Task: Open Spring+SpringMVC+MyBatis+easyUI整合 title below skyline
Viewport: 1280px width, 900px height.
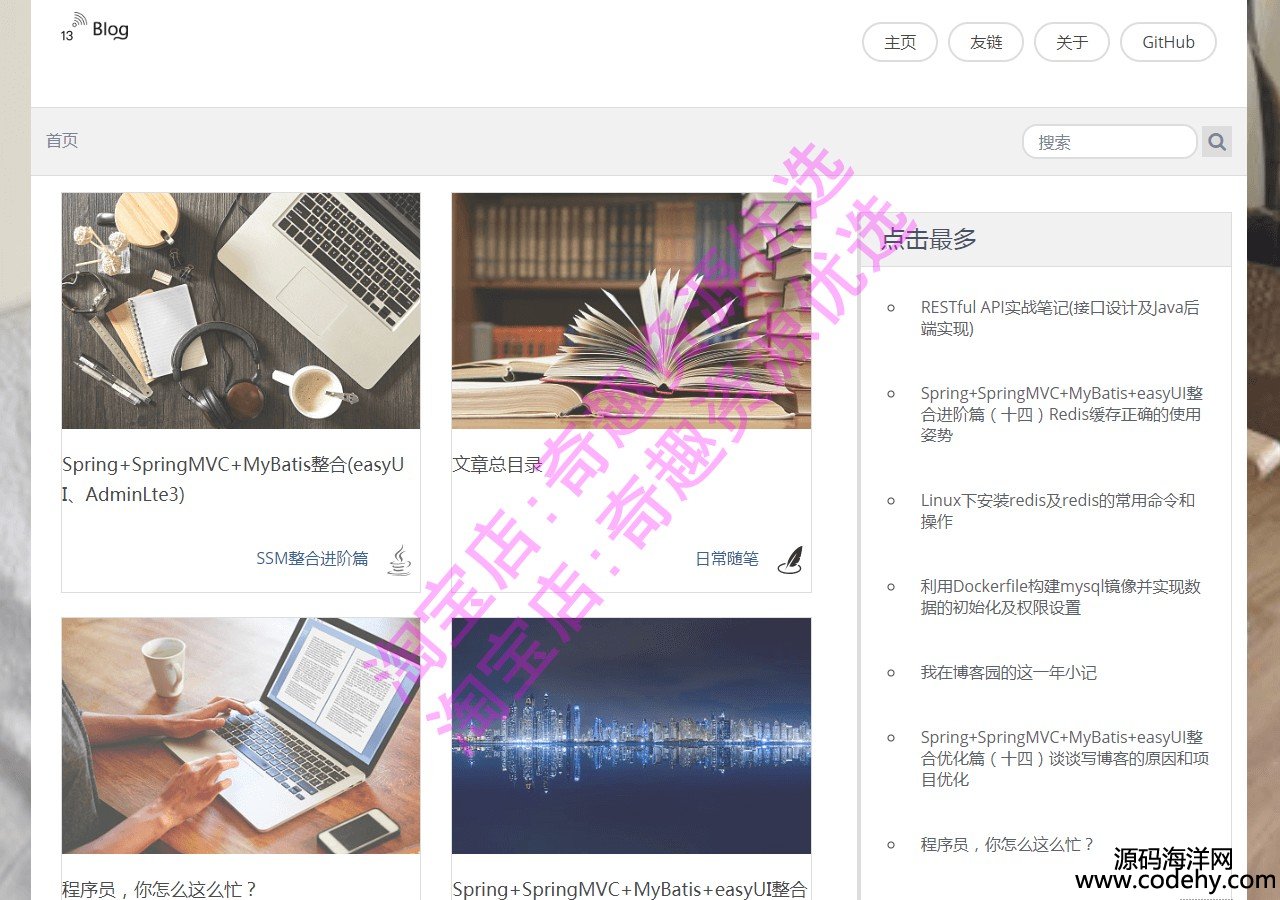Action: [630, 889]
